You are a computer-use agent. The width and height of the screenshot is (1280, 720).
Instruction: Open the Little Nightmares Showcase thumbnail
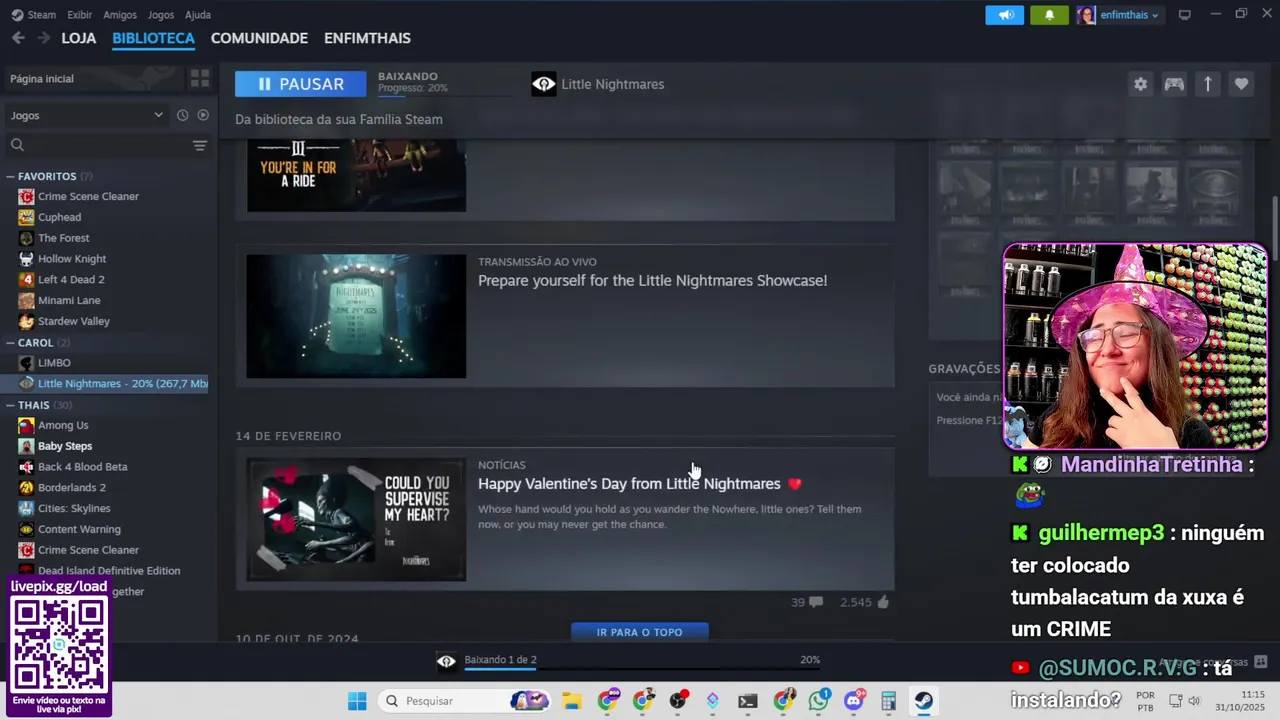coord(356,316)
